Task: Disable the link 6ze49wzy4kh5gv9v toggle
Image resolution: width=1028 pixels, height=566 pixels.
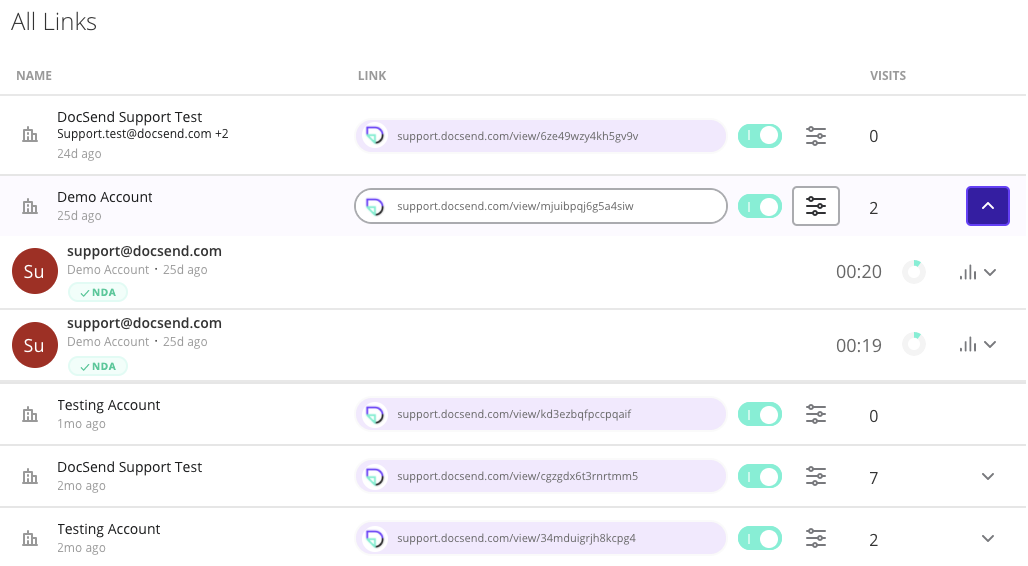Action: [x=760, y=136]
